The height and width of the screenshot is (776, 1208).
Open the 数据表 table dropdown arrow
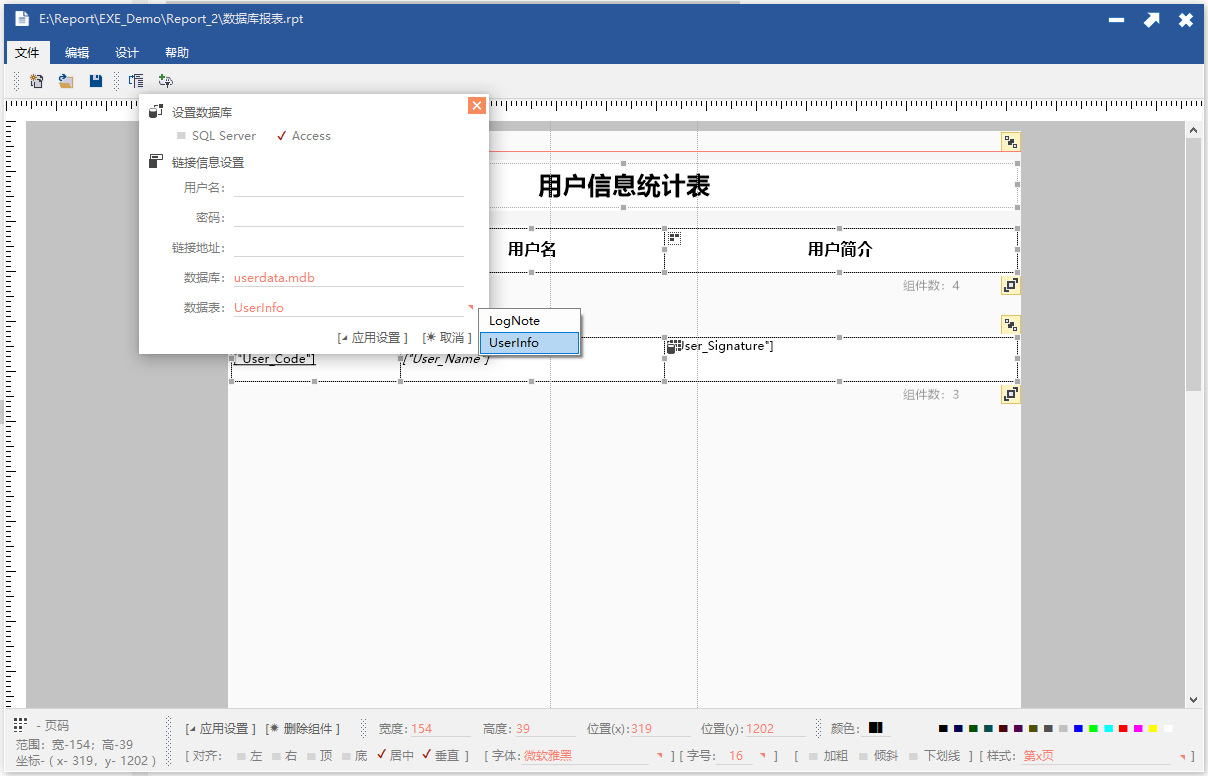click(x=470, y=307)
